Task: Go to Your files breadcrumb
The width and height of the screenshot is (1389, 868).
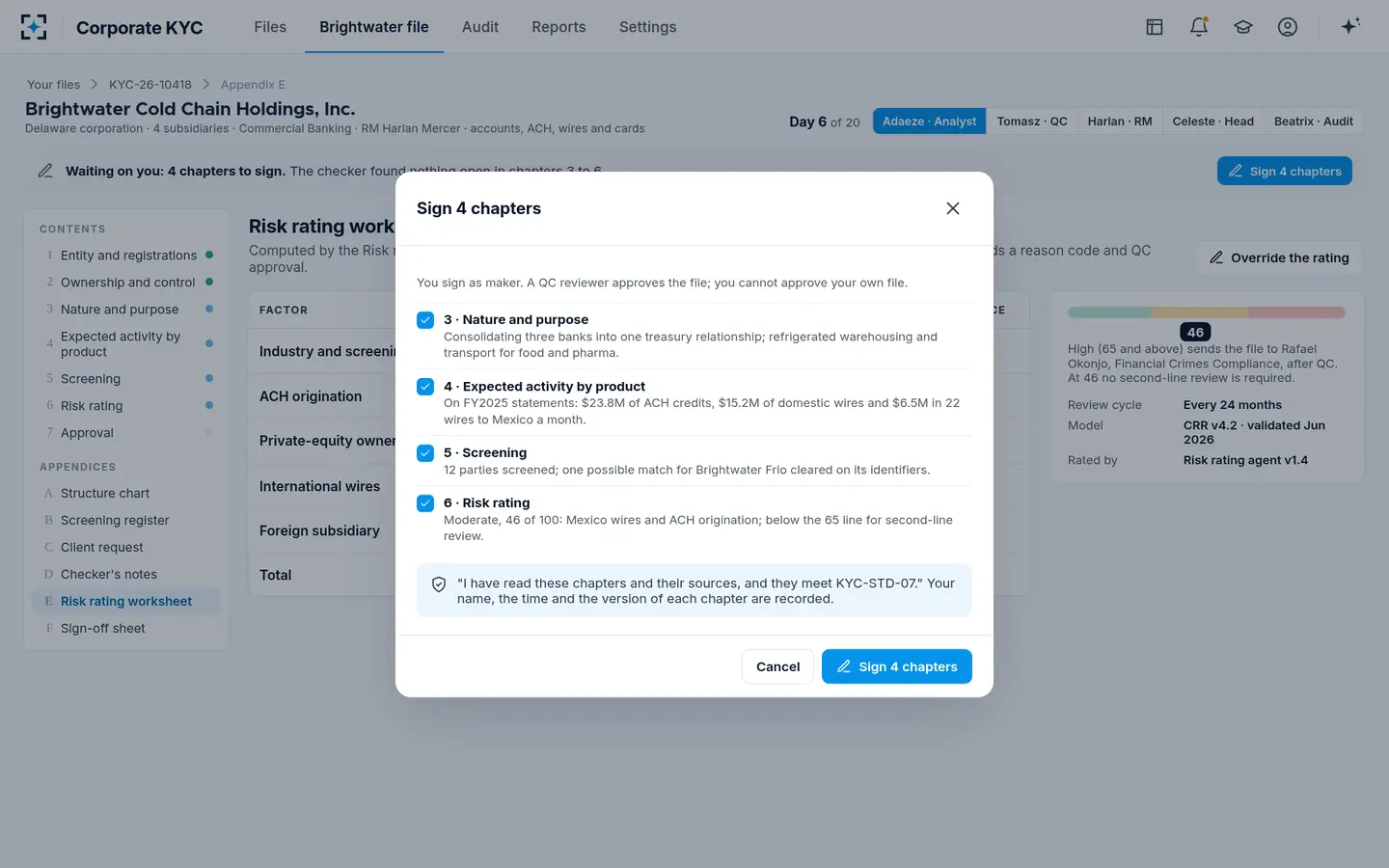Action: pyautogui.click(x=54, y=85)
